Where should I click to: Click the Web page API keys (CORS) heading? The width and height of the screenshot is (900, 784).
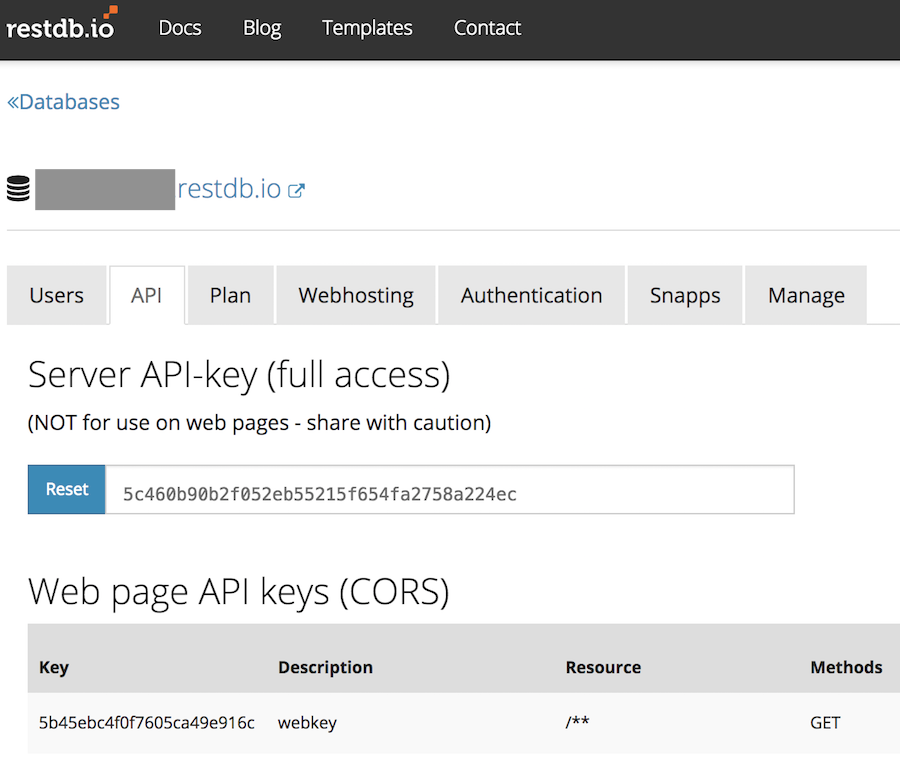tap(239, 592)
